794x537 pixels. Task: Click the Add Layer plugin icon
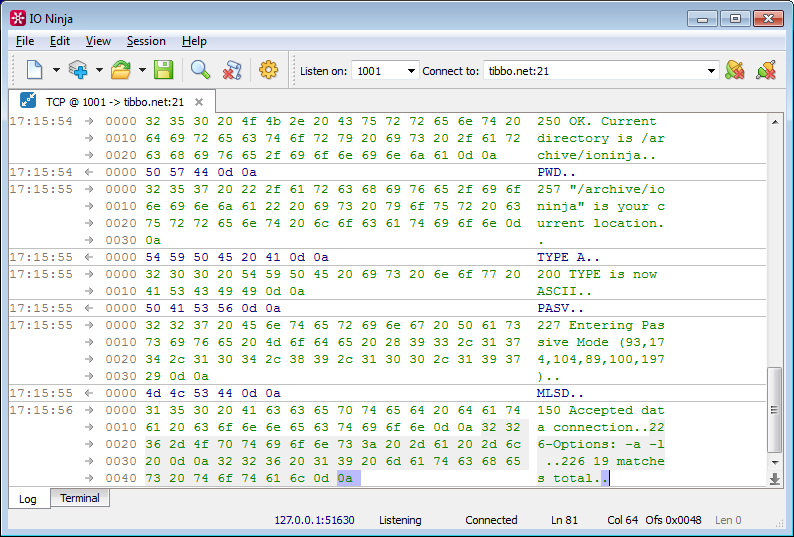[x=78, y=70]
